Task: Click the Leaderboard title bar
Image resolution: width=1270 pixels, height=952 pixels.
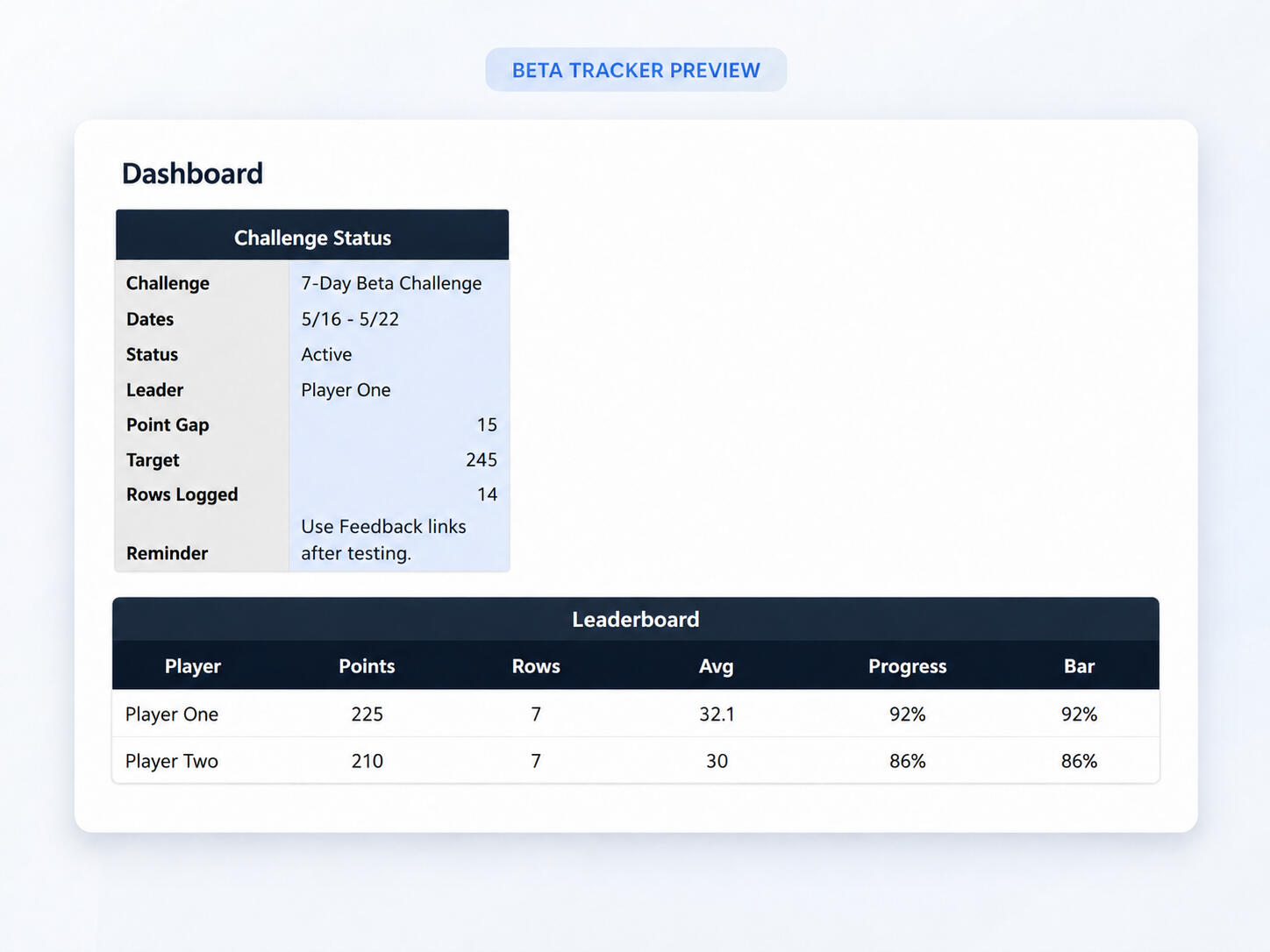Action: (636, 619)
